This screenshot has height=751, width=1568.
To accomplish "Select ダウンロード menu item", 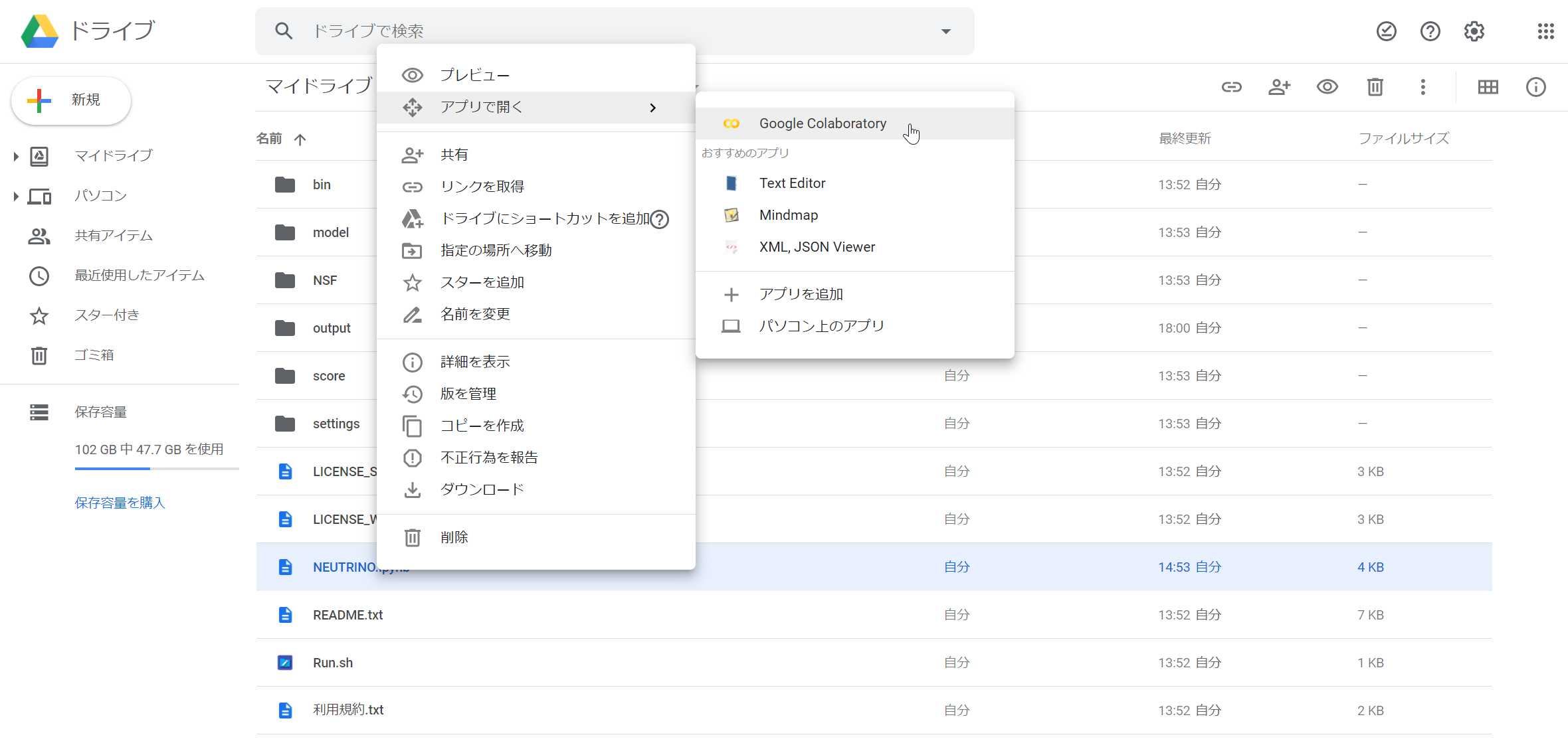I will [x=536, y=489].
